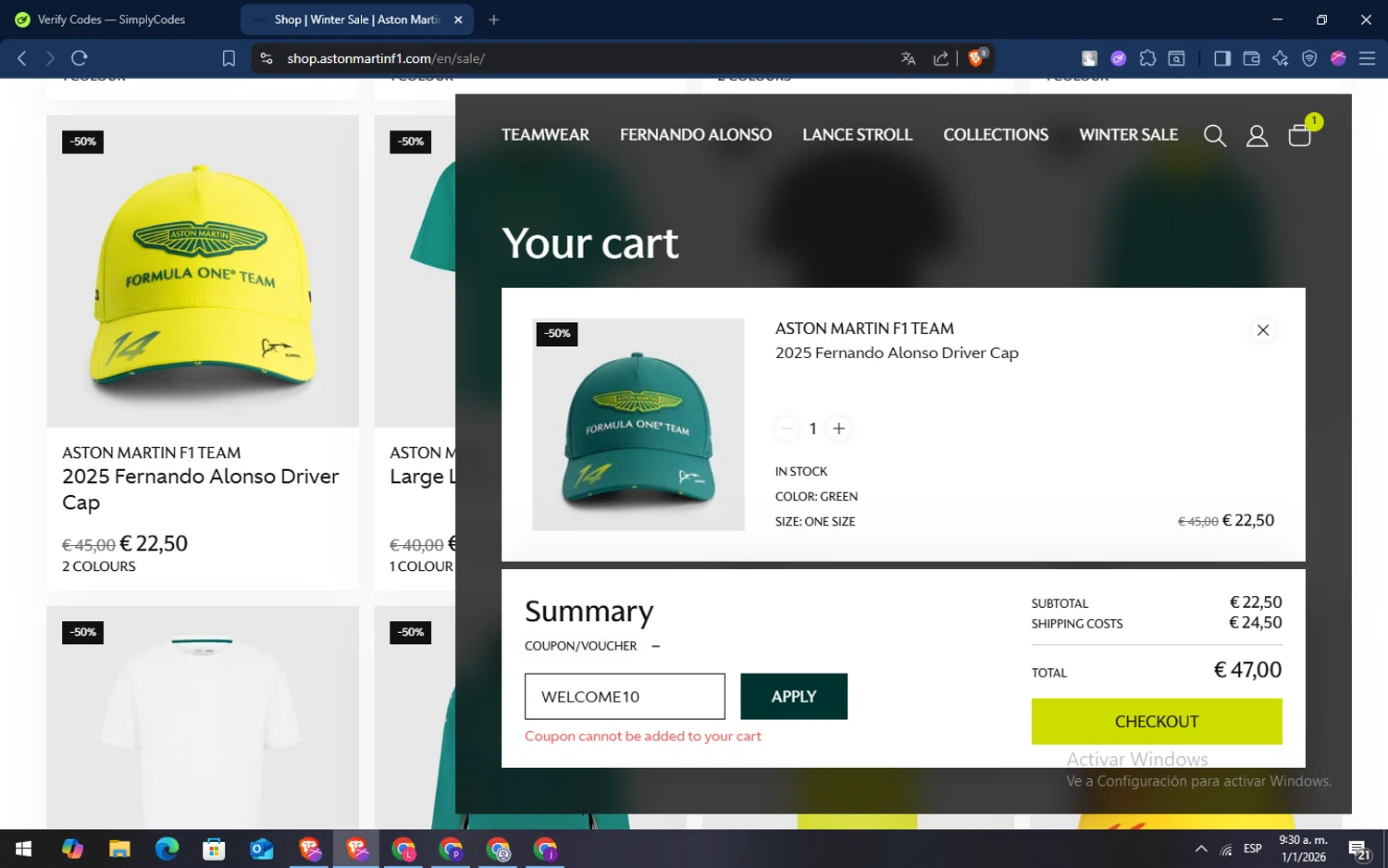The width and height of the screenshot is (1388, 868).
Task: View site information icon in address bar
Action: 266,58
